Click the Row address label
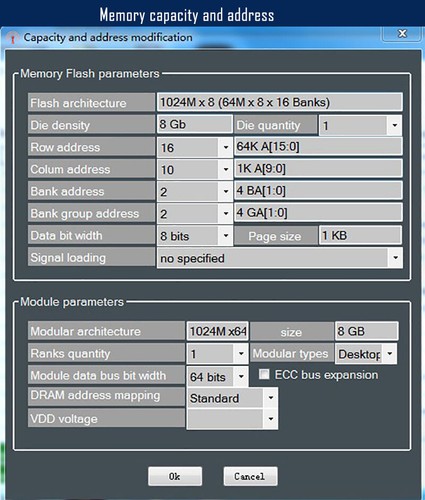 [91, 147]
